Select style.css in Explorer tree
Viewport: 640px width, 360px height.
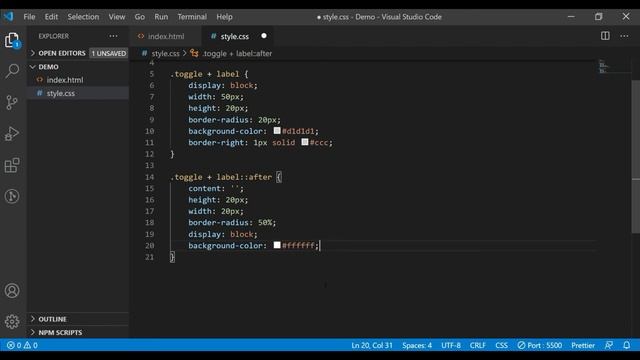pos(60,93)
